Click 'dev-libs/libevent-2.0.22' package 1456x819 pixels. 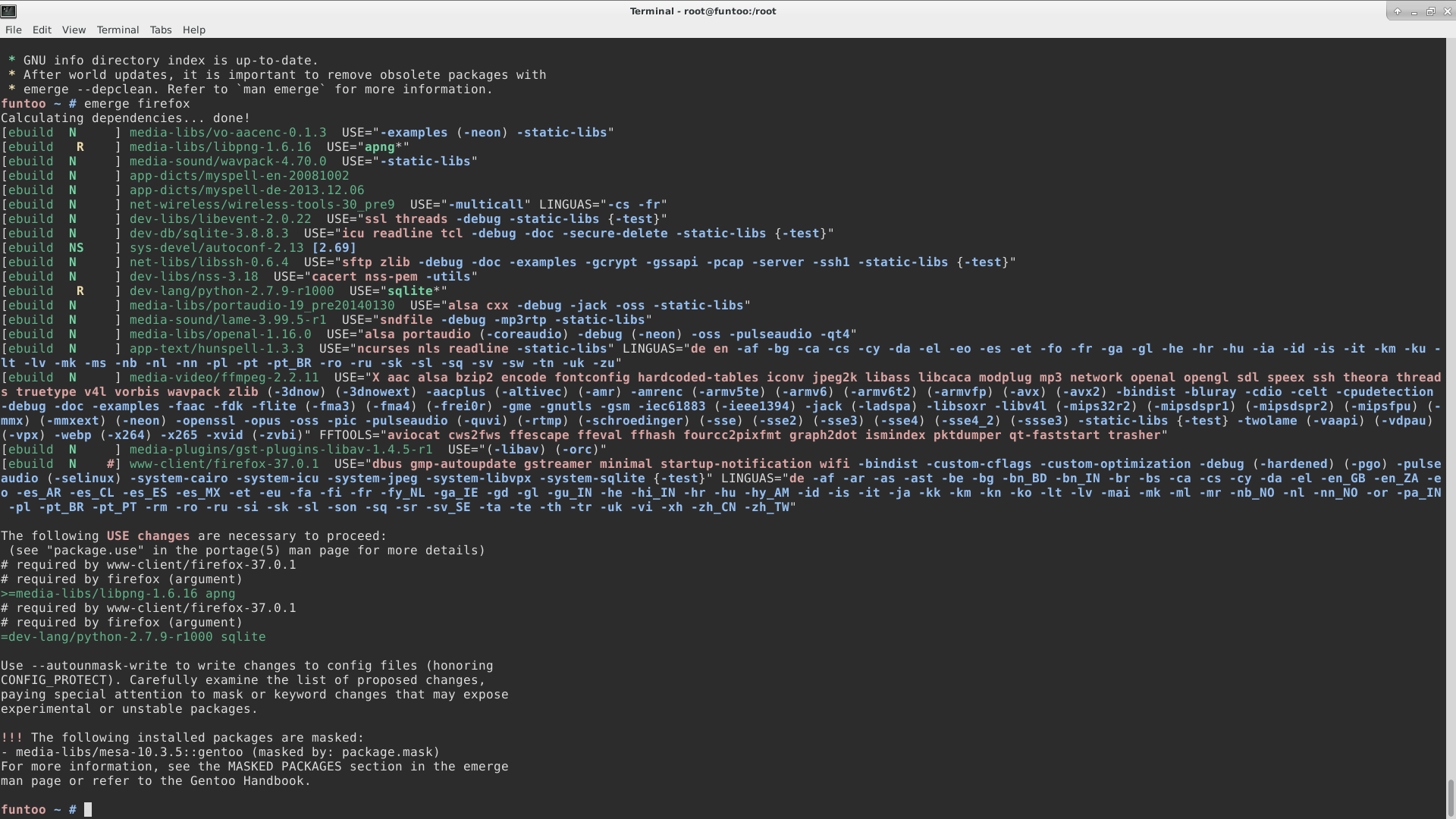point(221,219)
